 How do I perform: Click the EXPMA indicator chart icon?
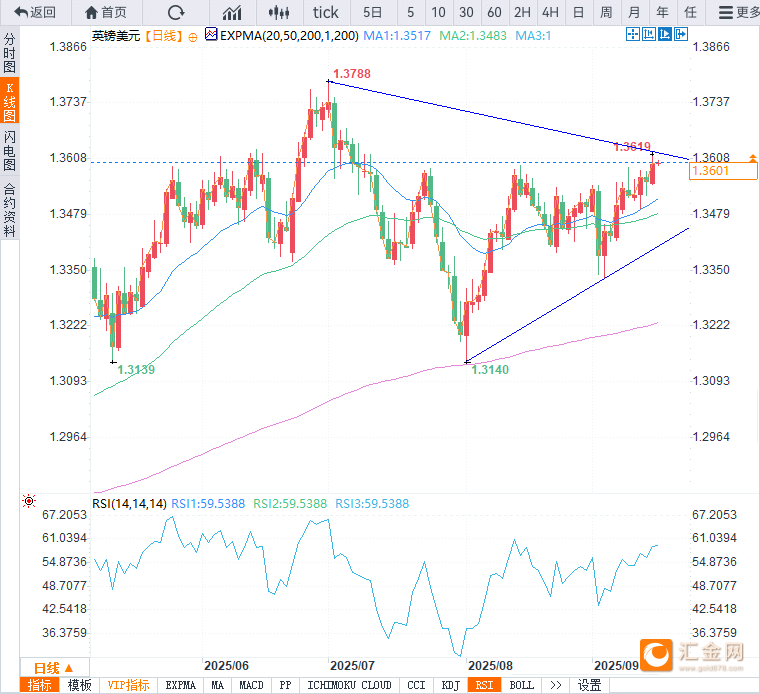pyautogui.click(x=211, y=34)
